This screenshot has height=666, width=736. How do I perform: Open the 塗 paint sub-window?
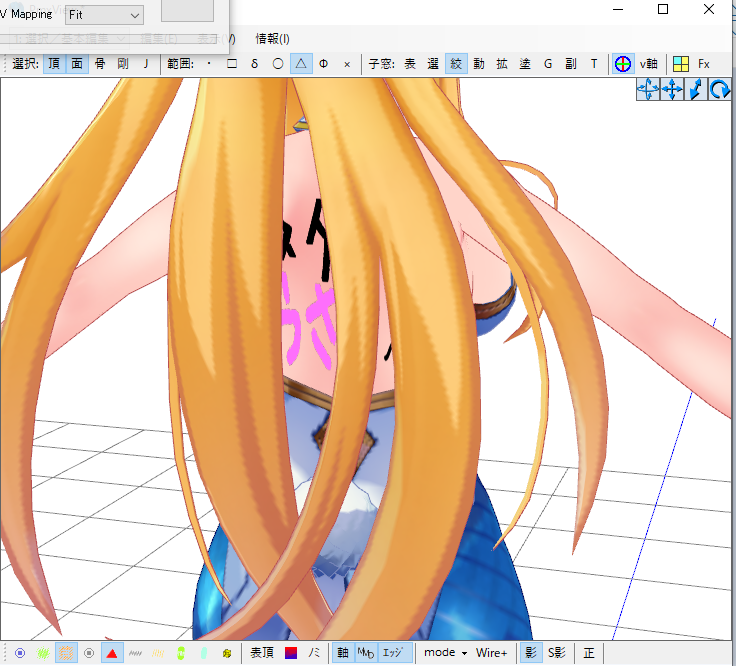[x=525, y=64]
